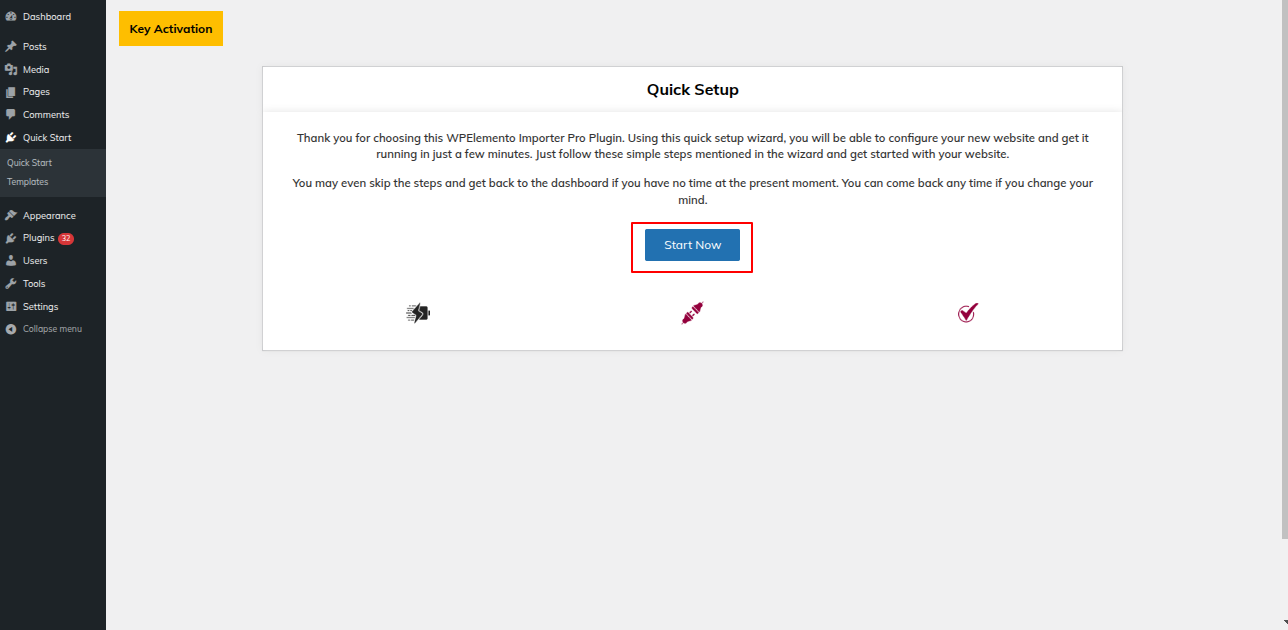Click the Settings sliders icon

tap(11, 307)
